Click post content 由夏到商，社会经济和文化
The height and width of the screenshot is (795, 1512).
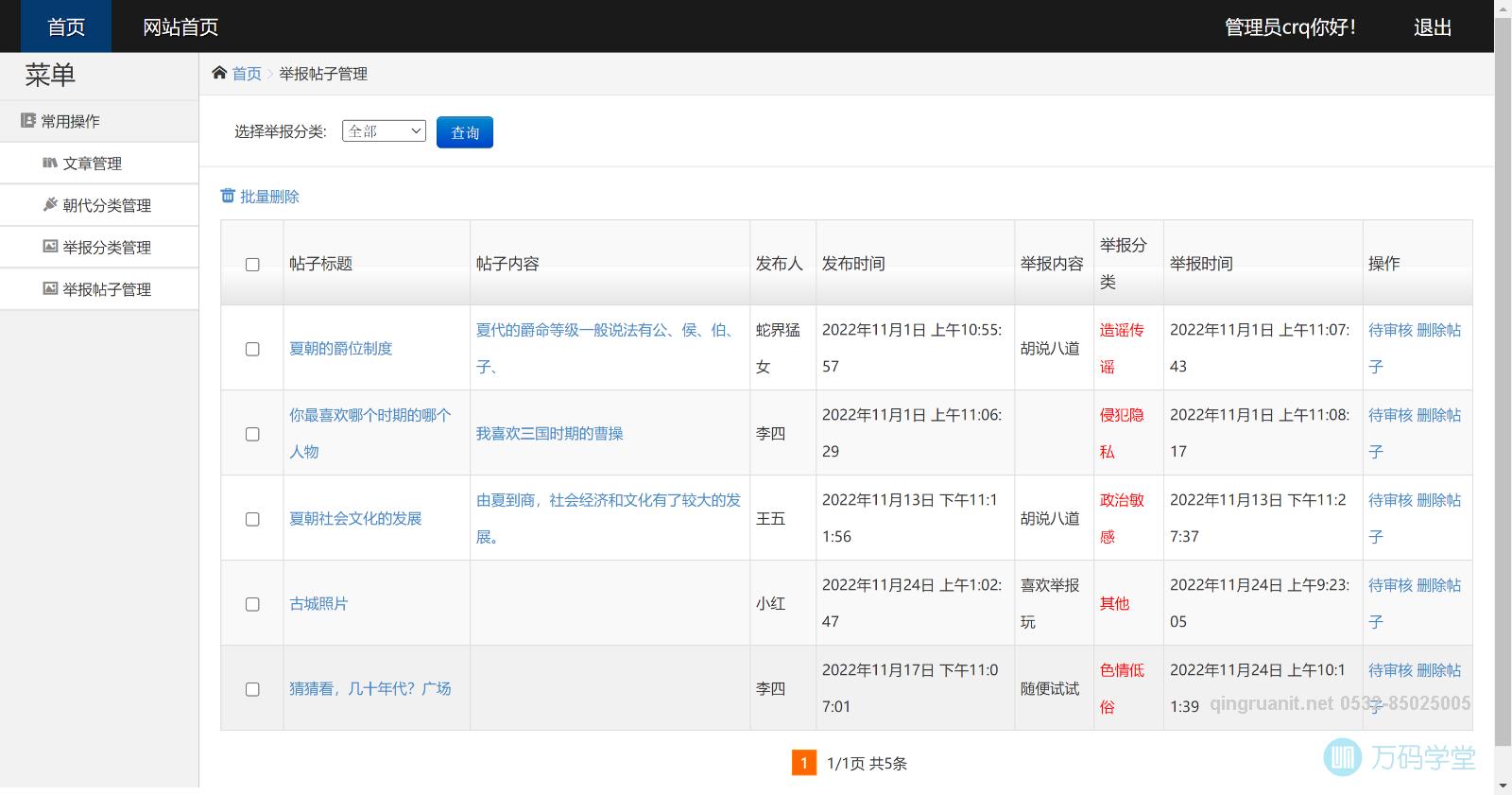(x=608, y=518)
